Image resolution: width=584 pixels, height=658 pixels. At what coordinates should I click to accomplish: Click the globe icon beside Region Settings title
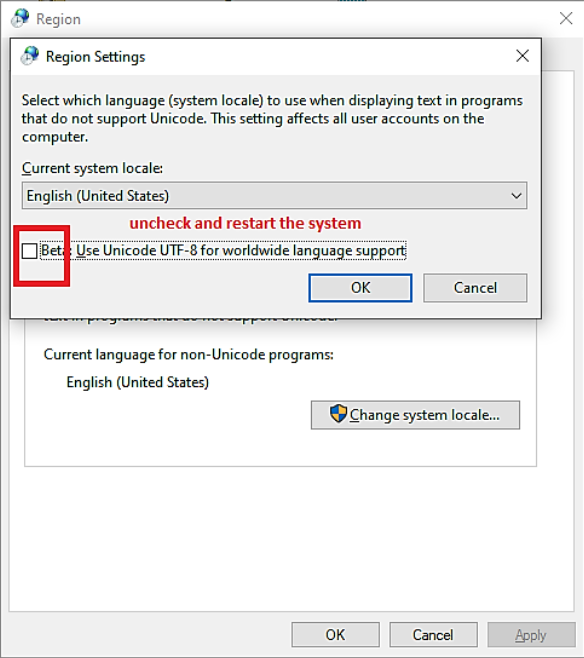30,56
